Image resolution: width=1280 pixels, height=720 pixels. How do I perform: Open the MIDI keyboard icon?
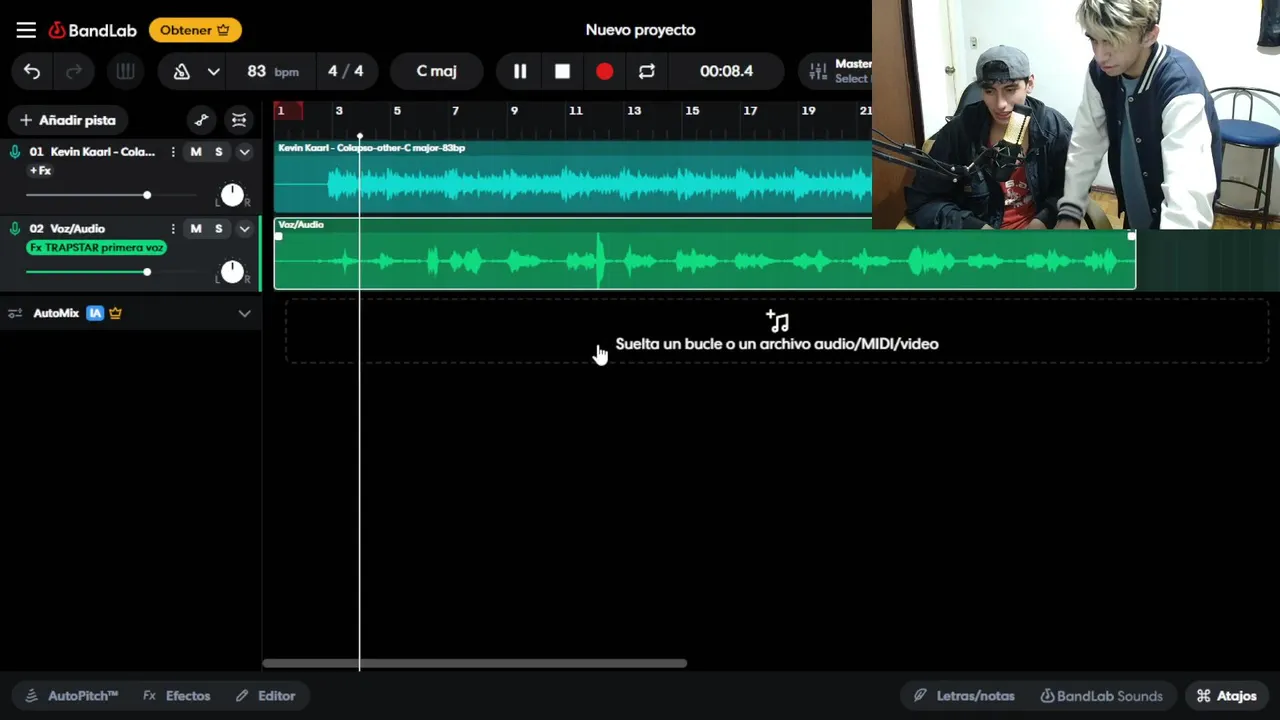[125, 71]
